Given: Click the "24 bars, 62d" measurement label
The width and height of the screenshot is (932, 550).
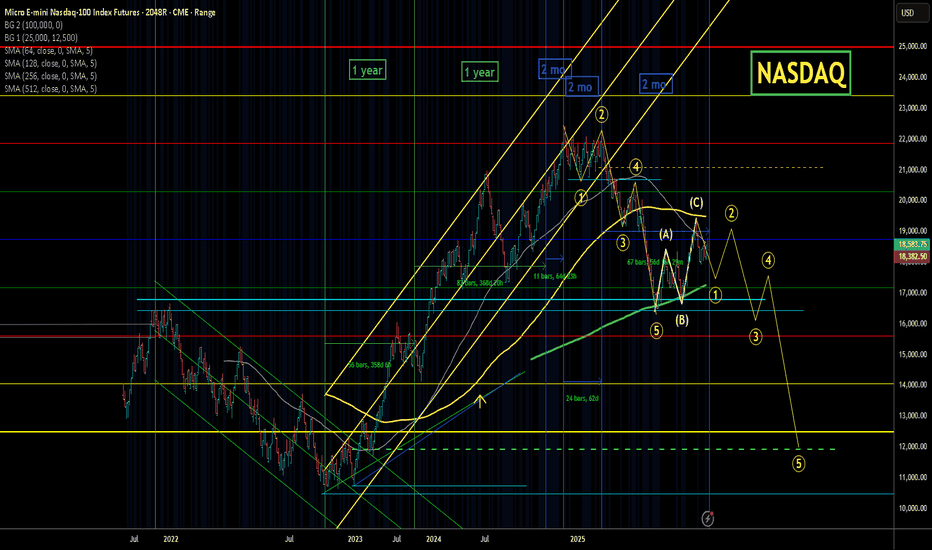Looking at the screenshot, I should [x=582, y=398].
